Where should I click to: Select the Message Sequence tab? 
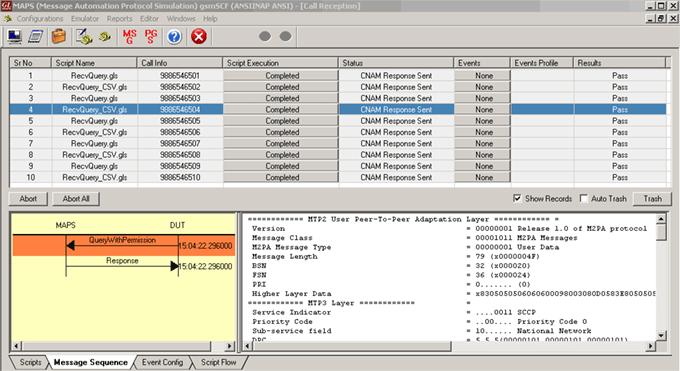coord(91,362)
